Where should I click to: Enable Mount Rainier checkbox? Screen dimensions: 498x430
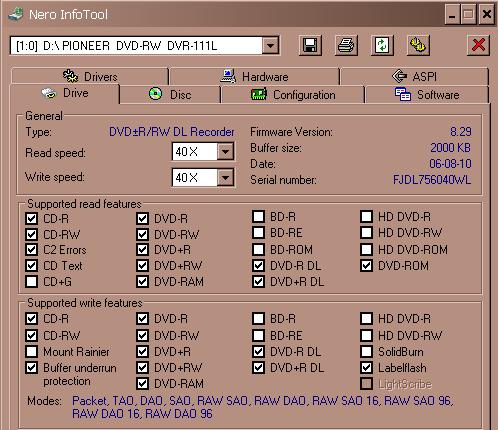click(31, 351)
